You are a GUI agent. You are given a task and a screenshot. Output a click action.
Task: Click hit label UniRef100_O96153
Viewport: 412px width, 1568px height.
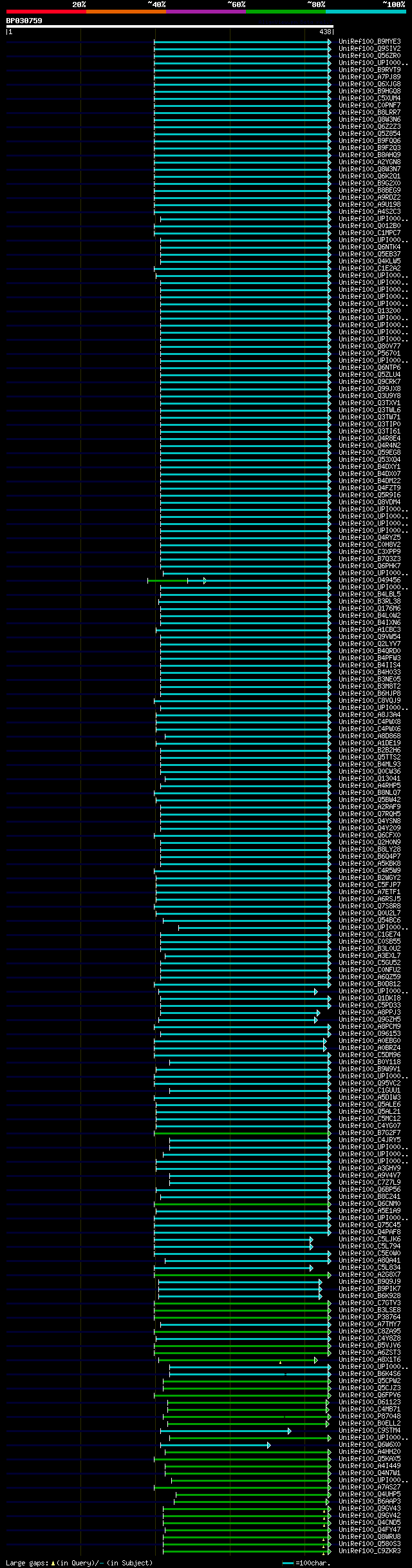pos(370,1034)
